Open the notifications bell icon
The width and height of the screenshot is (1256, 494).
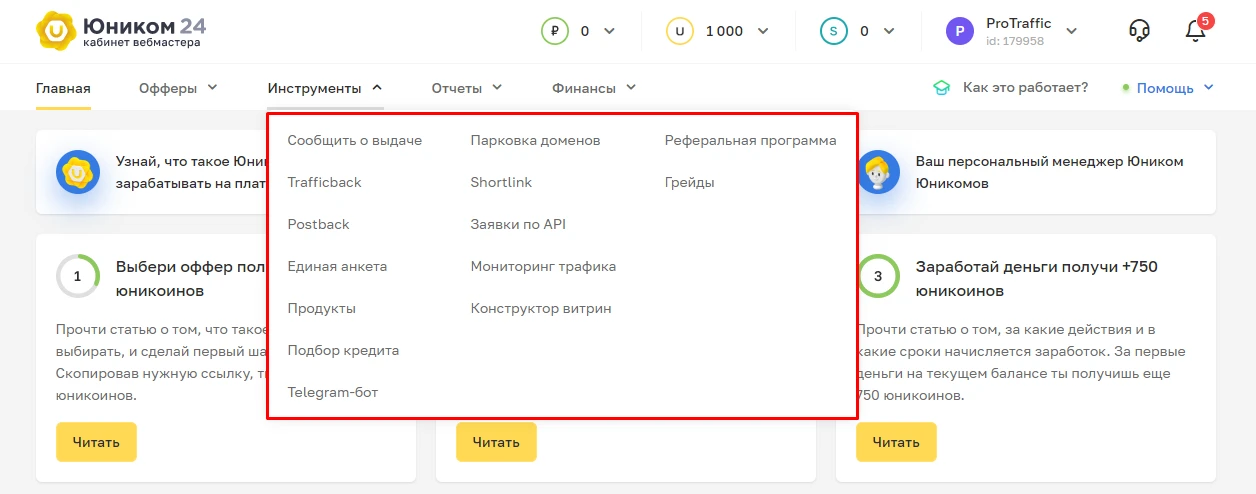pyautogui.click(x=1196, y=30)
